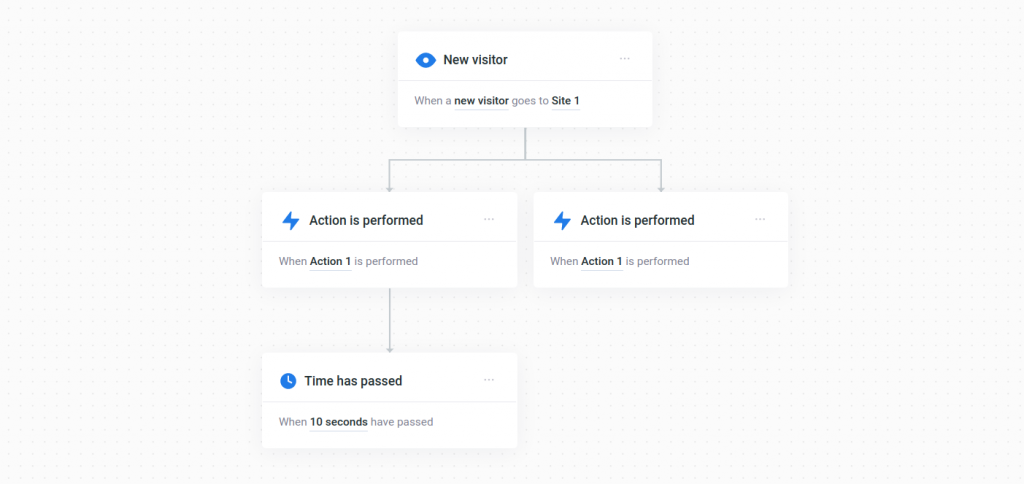Click the connector arrowhead entering right Action card
Screen dimensions: 1024x484
pos(661,189)
